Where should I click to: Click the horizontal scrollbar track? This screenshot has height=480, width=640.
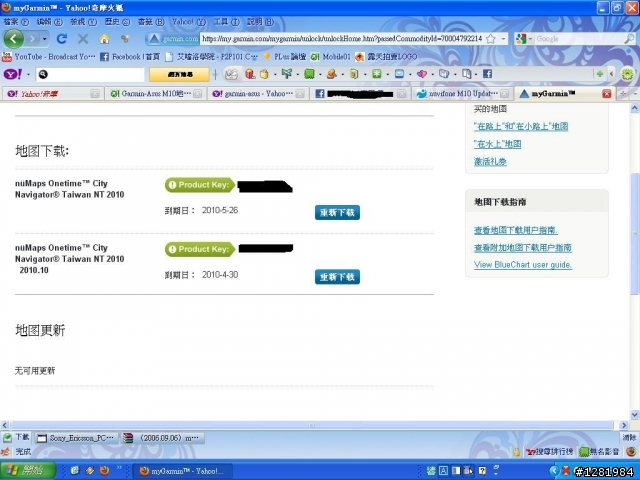point(312,425)
